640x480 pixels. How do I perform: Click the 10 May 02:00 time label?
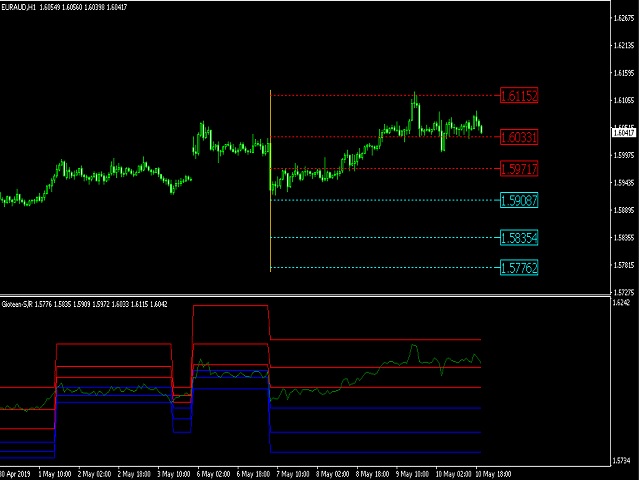click(x=452, y=474)
